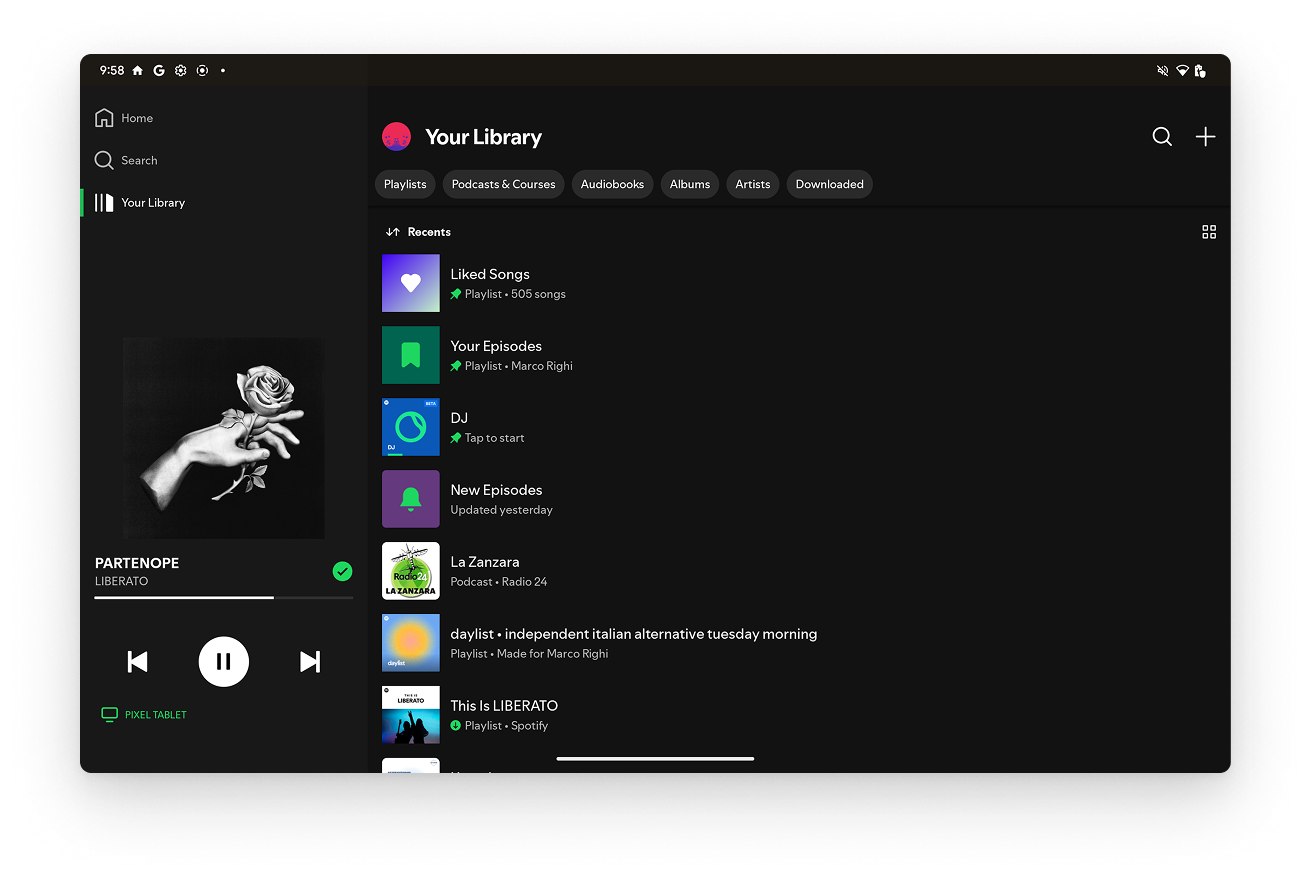The width and height of the screenshot is (1311, 879).
Task: Tap the muted bell status icon
Action: tap(1162, 71)
